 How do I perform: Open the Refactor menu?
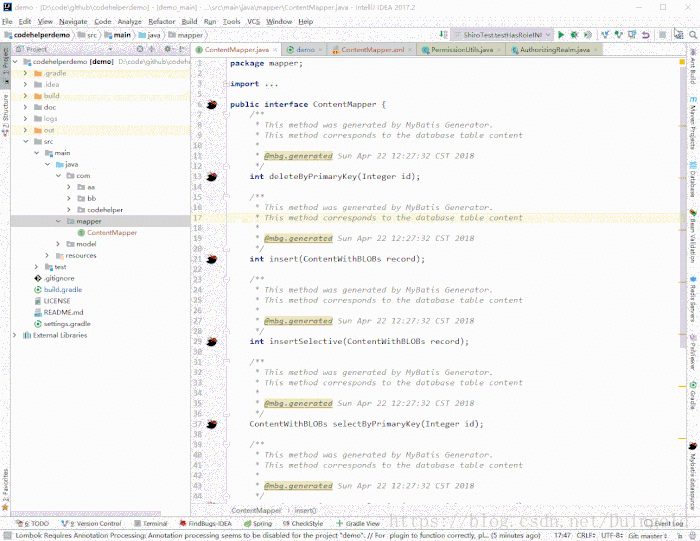coord(162,21)
